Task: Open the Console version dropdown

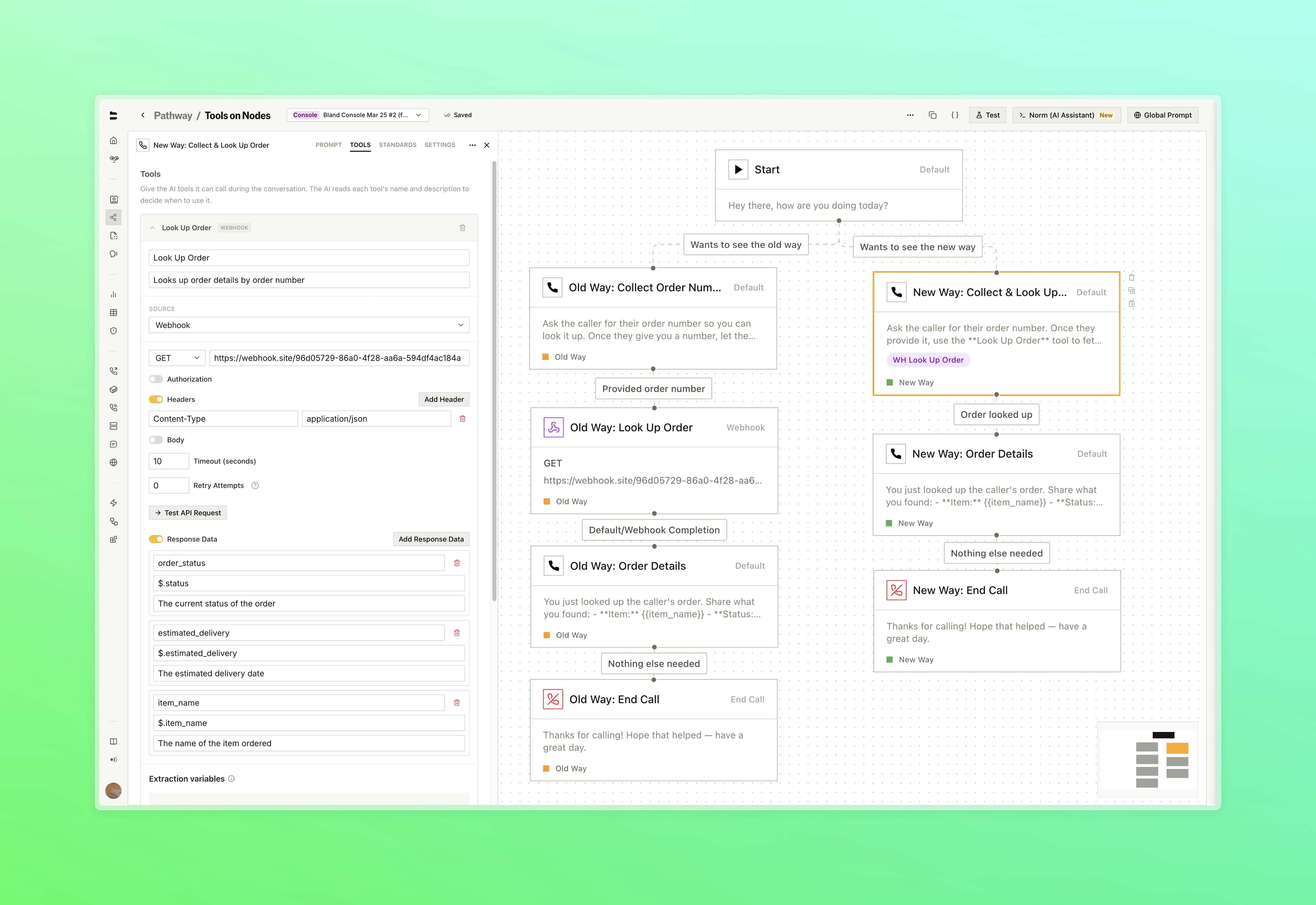Action: click(x=358, y=115)
